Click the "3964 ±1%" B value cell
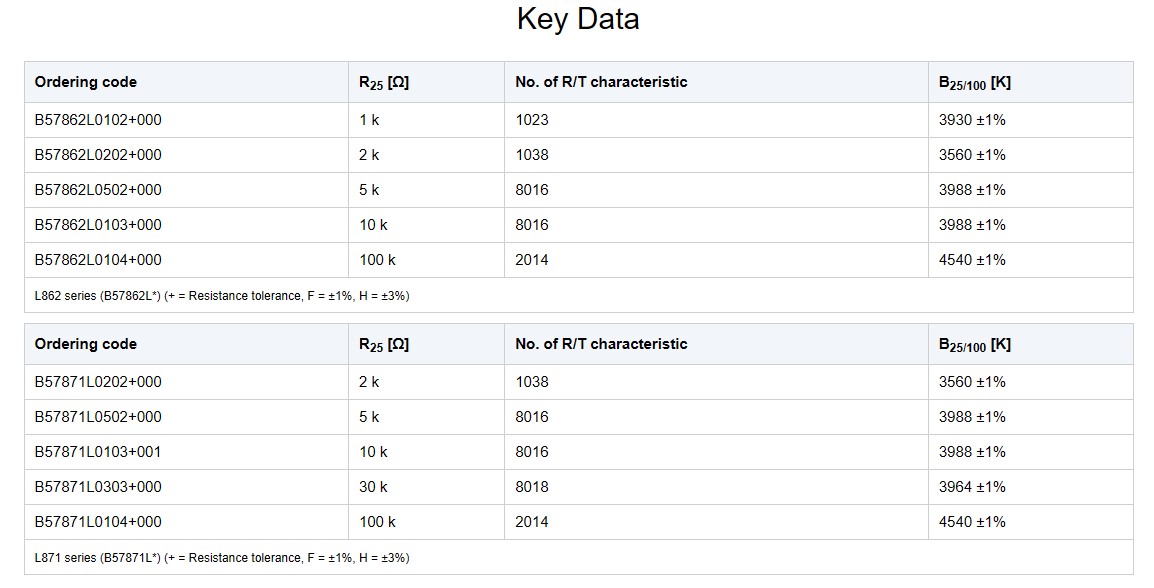 [x=972, y=487]
